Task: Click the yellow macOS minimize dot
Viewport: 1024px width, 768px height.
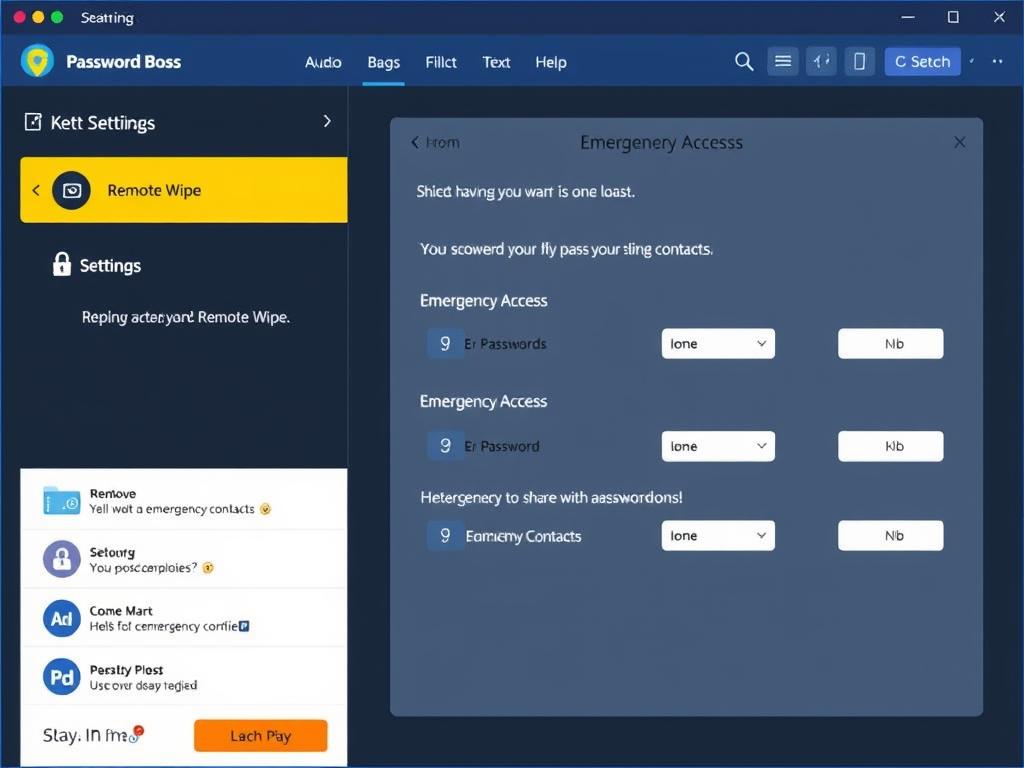Action: 38,17
